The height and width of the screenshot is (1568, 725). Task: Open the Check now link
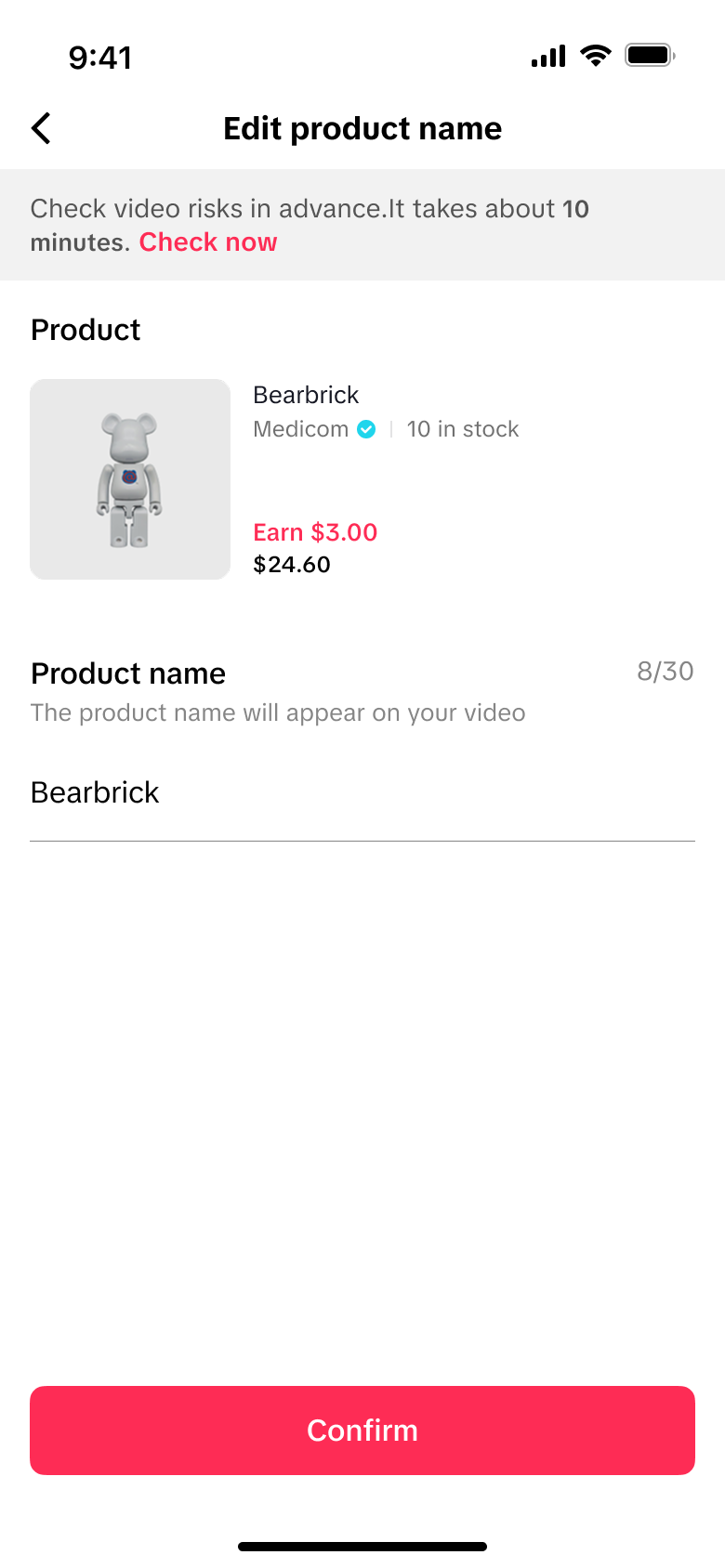[208, 242]
